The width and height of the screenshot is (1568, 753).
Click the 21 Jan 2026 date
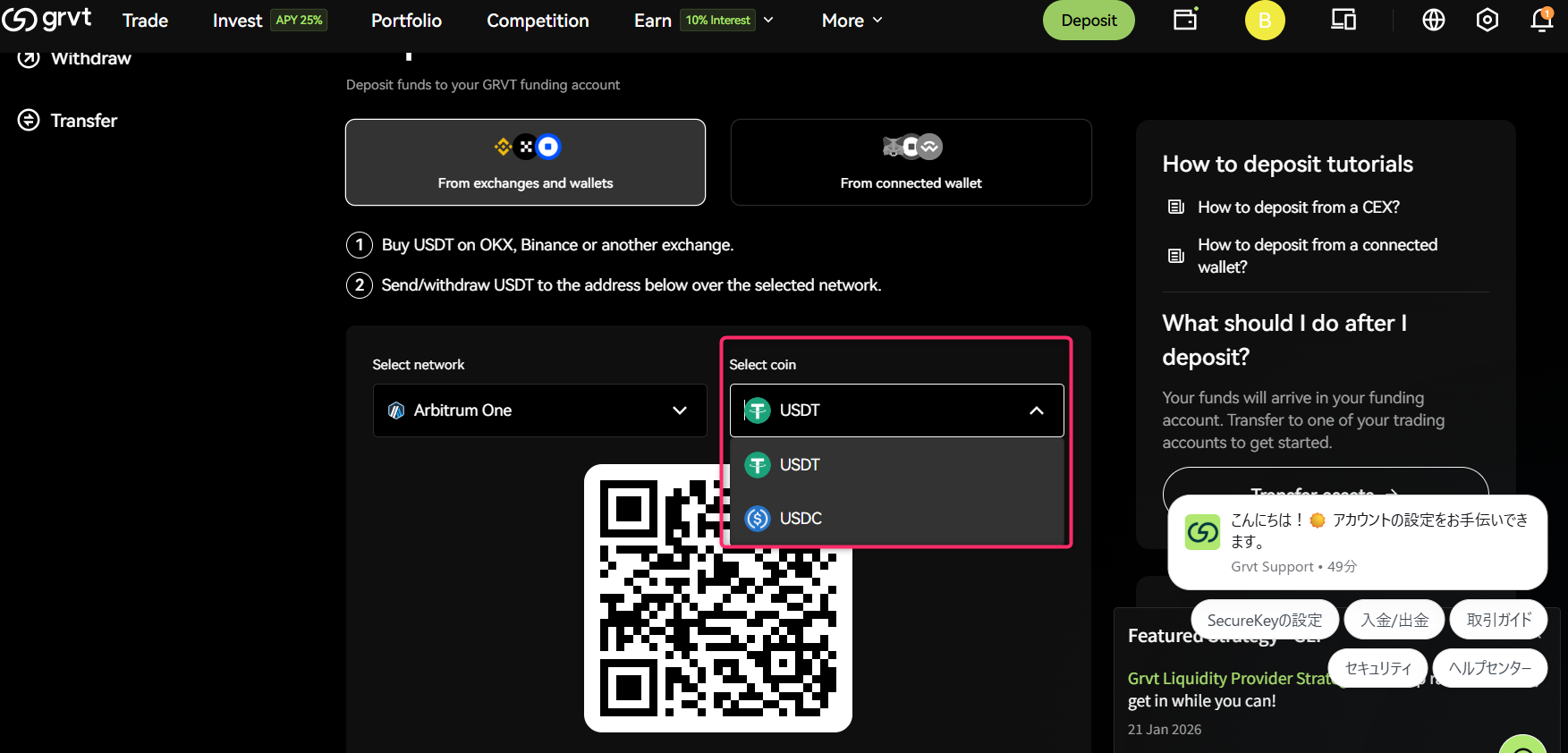[1165, 730]
